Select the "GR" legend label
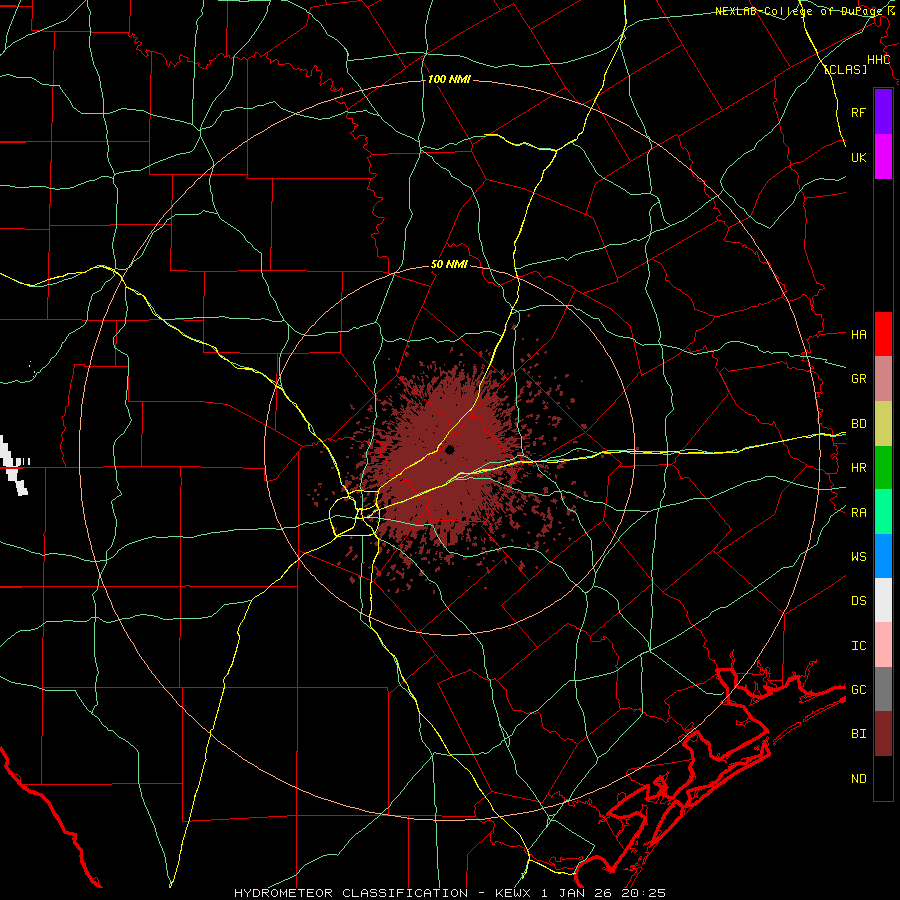This screenshot has height=900, width=900. point(858,379)
